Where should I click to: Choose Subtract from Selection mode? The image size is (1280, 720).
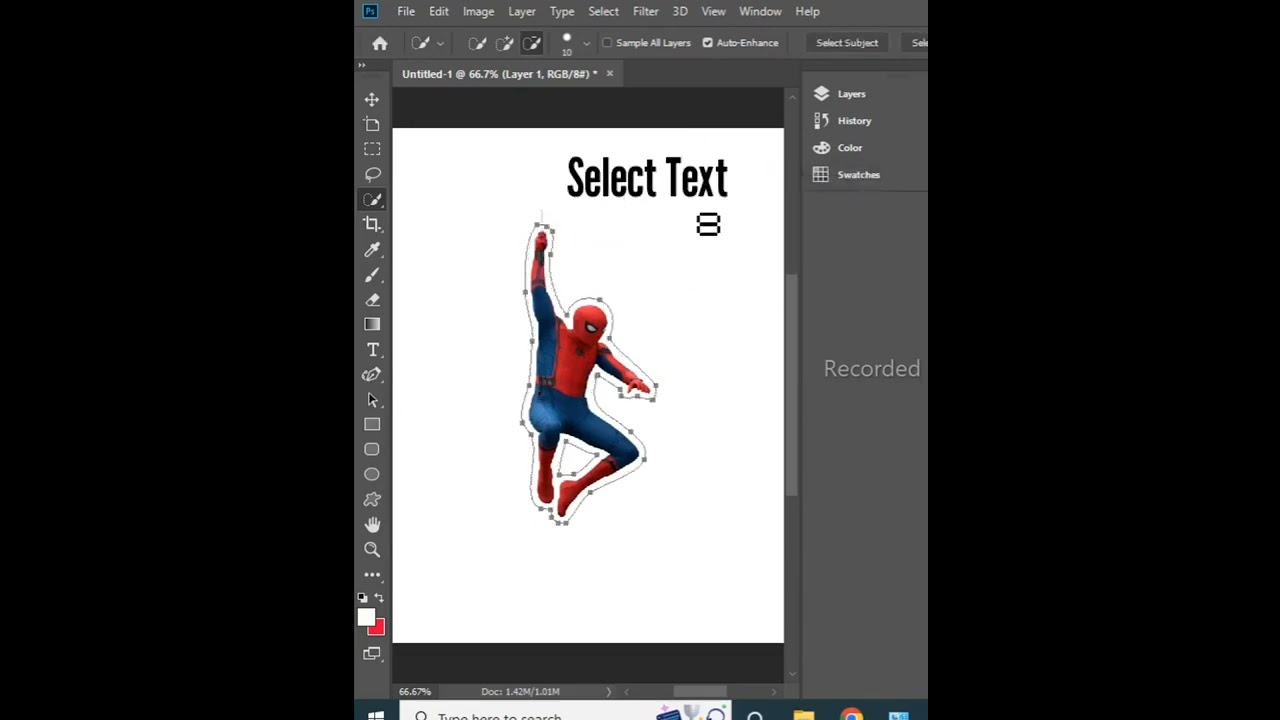click(x=532, y=43)
